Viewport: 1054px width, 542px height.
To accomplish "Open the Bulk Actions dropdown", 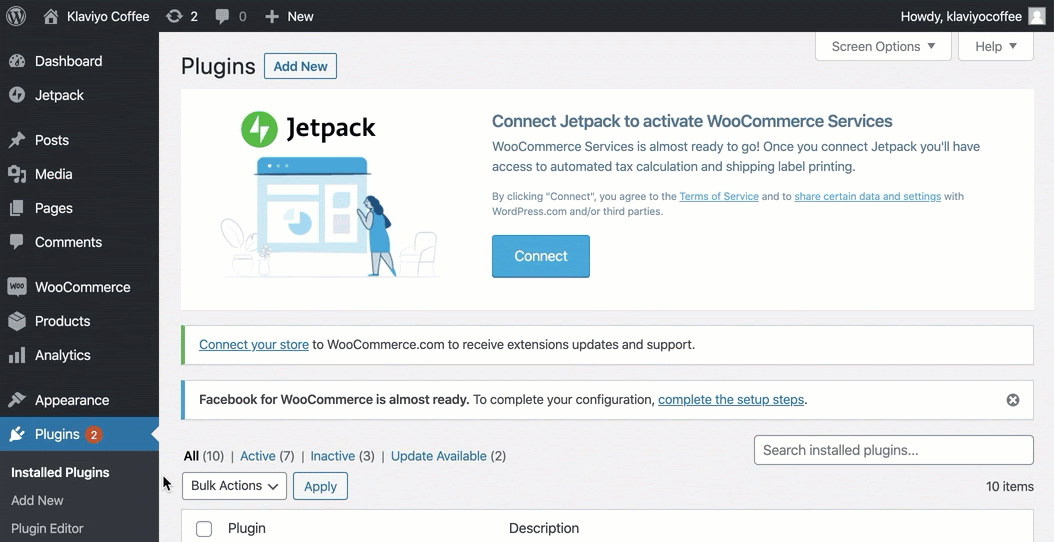I will [x=234, y=486].
